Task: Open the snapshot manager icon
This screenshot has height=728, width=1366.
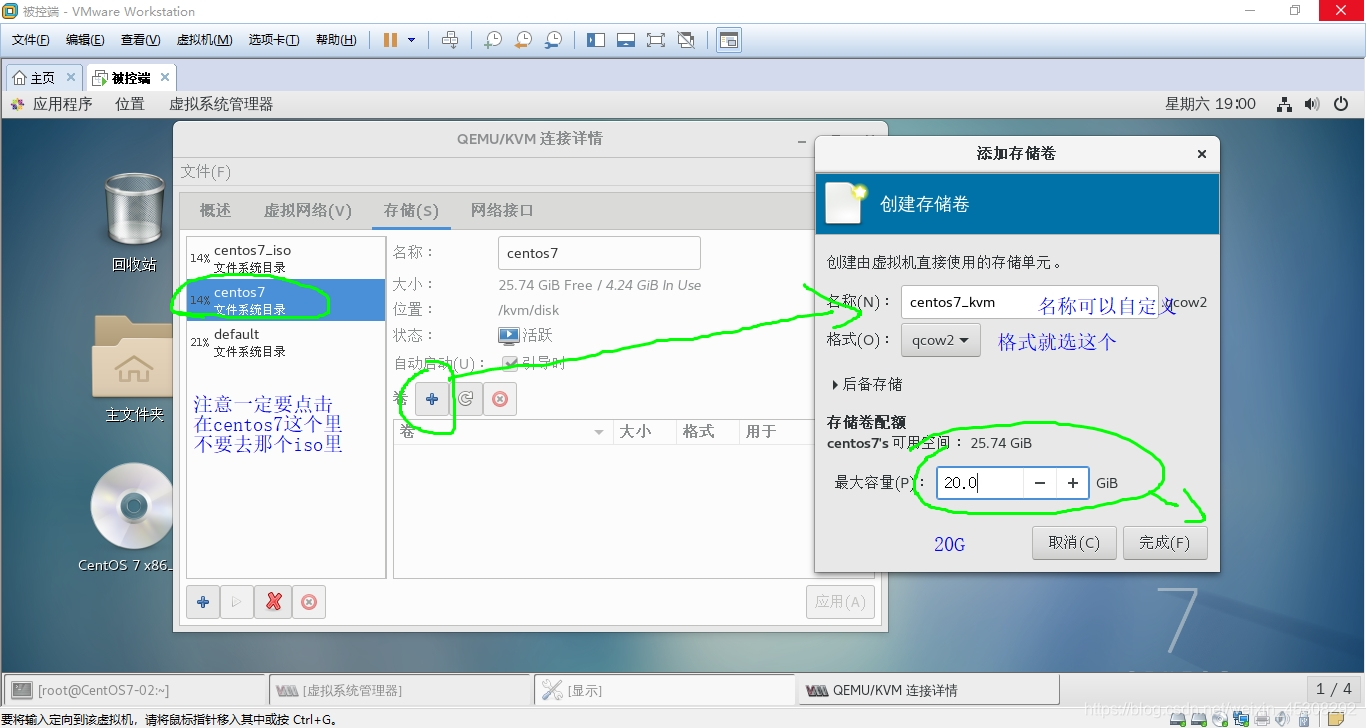Action: click(553, 40)
